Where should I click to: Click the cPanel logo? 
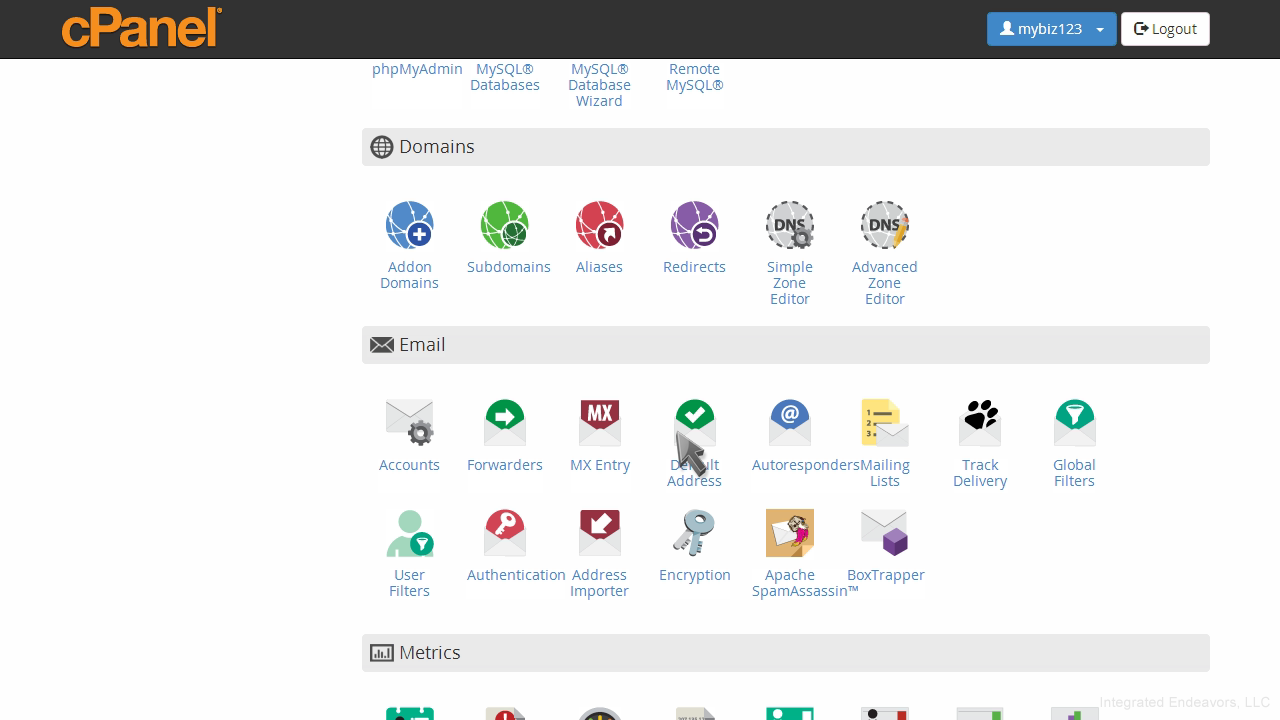(x=142, y=28)
